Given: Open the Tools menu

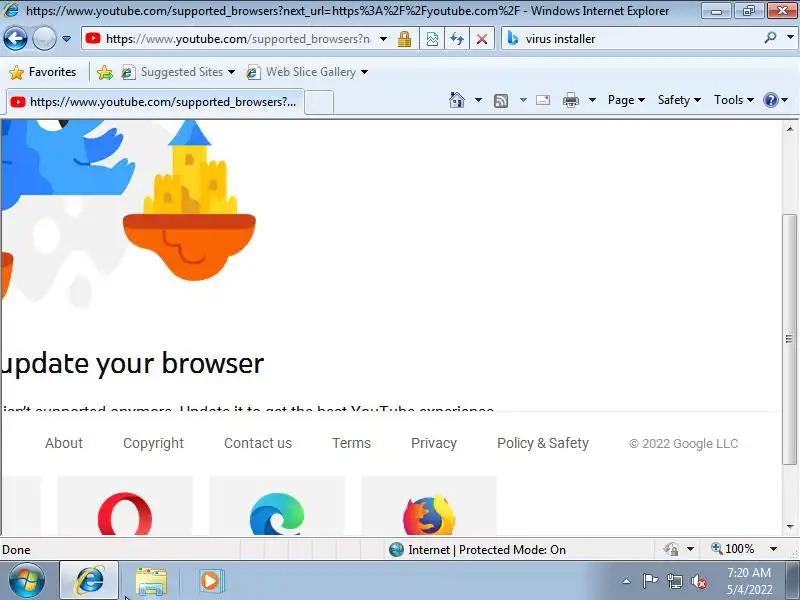Looking at the screenshot, I should pos(733,100).
